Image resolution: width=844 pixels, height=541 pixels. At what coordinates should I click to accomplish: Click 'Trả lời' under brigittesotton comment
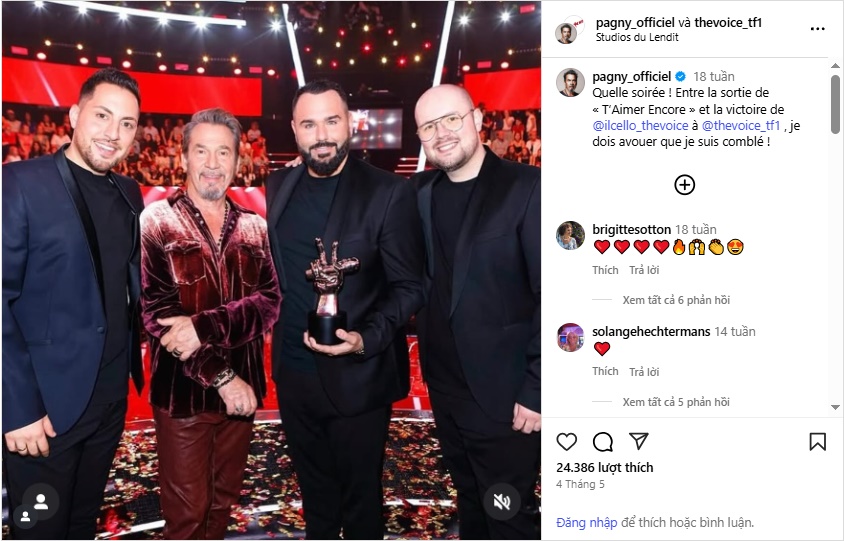644,270
